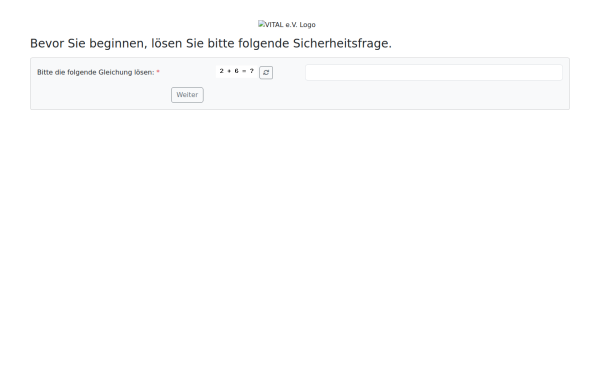
Task: Click the Weiter button
Action: pyautogui.click(x=187, y=95)
